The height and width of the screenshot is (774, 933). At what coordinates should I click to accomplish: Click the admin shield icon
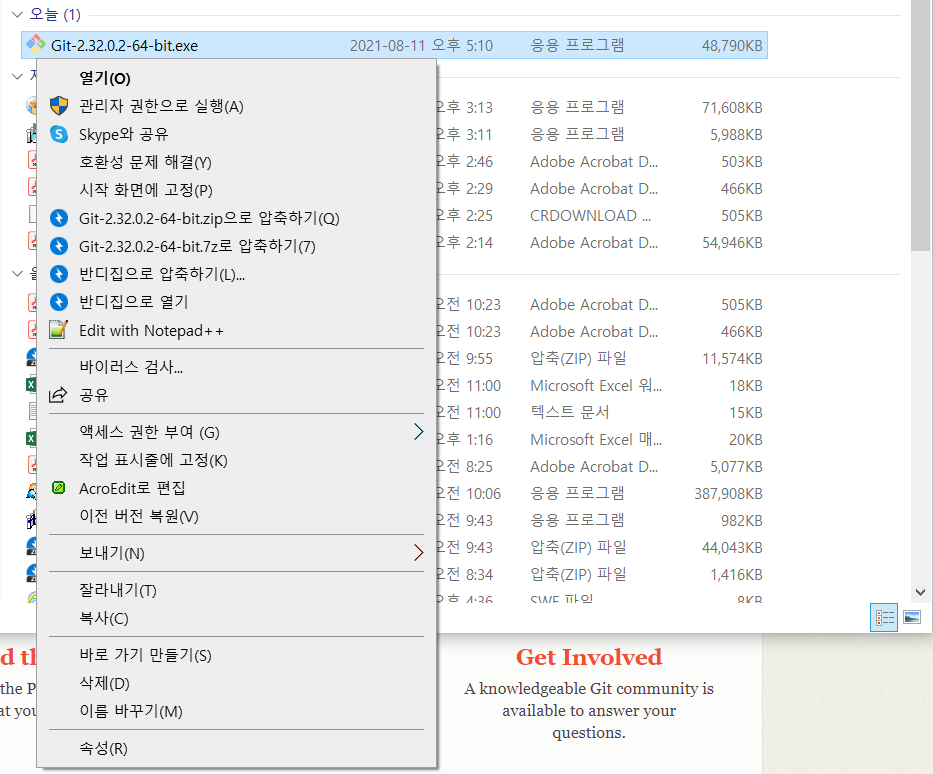click(59, 106)
